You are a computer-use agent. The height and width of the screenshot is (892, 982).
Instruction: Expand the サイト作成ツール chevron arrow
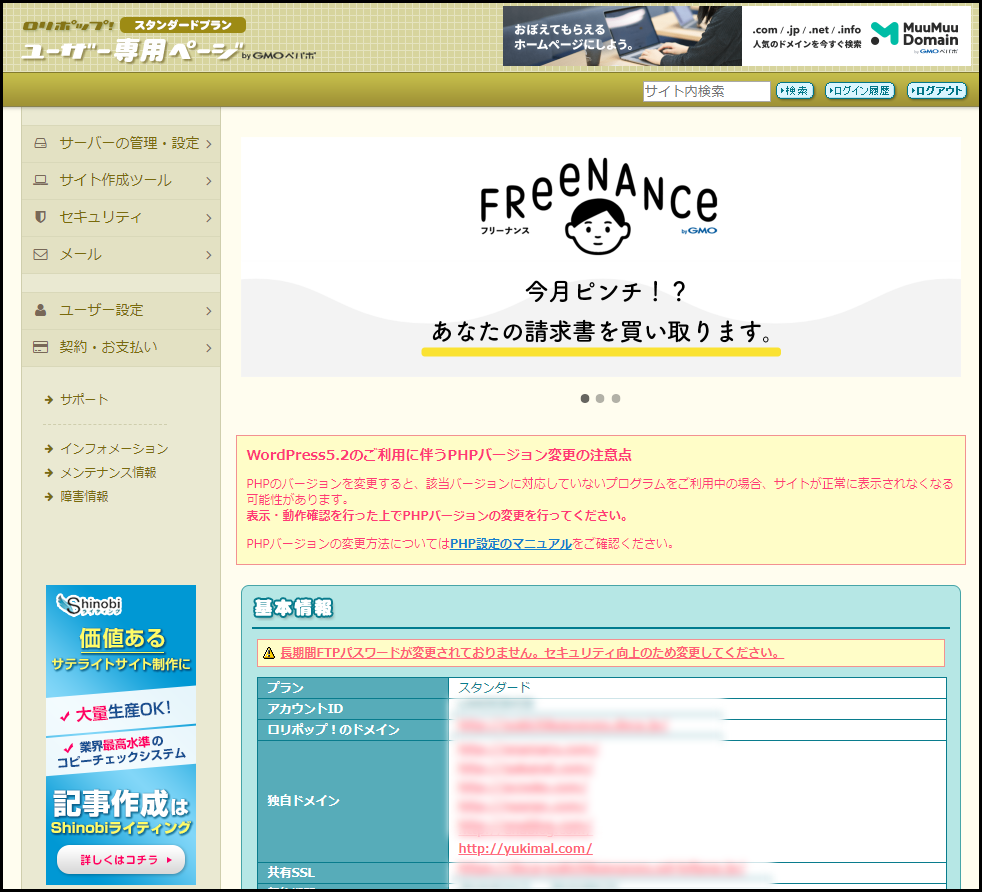(x=209, y=181)
